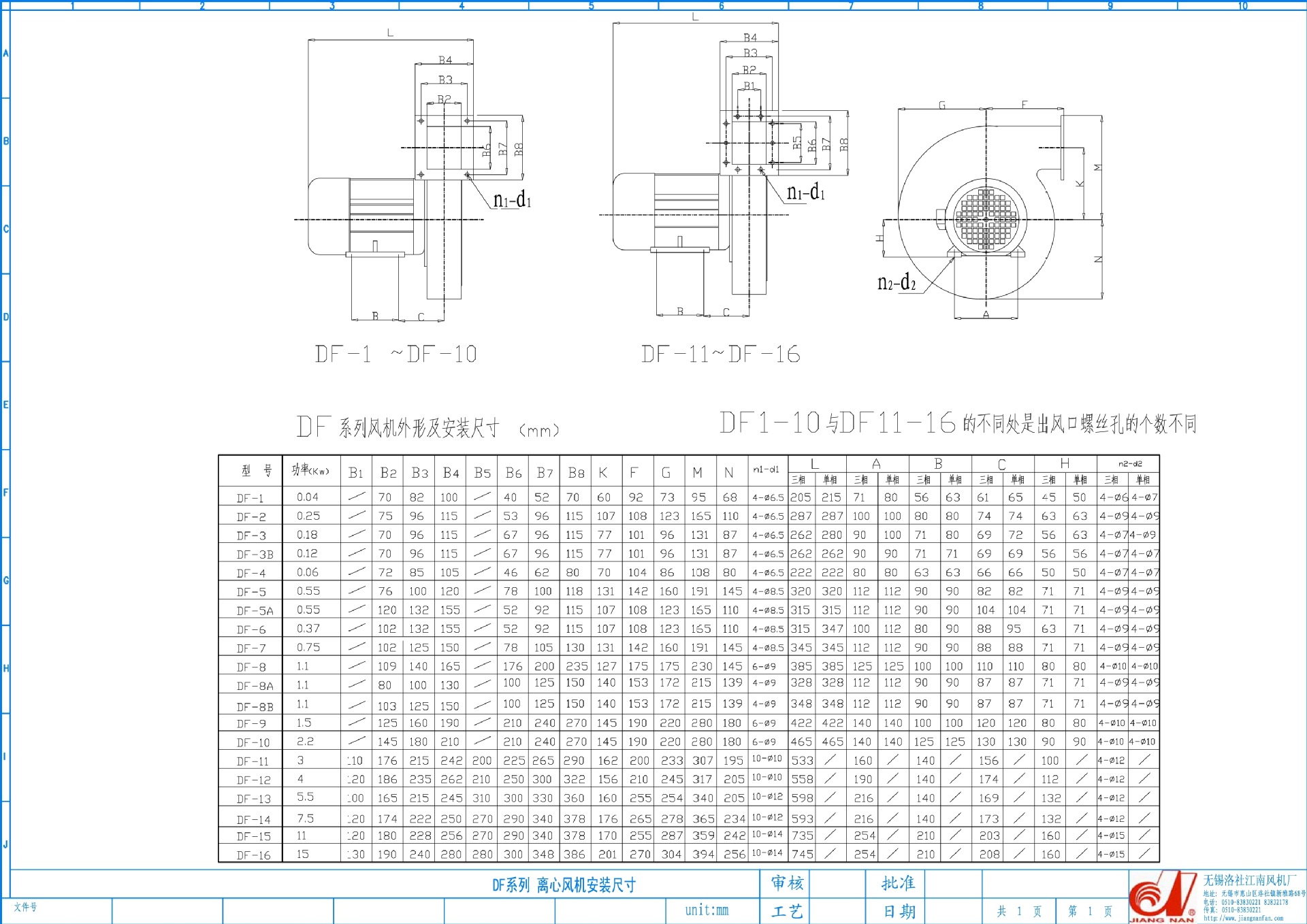Viewport: 1307px width, 924px height.
Task: Click the title 'DF 系列风机外形及安装尺寸 (mm)'
Action: tap(428, 427)
